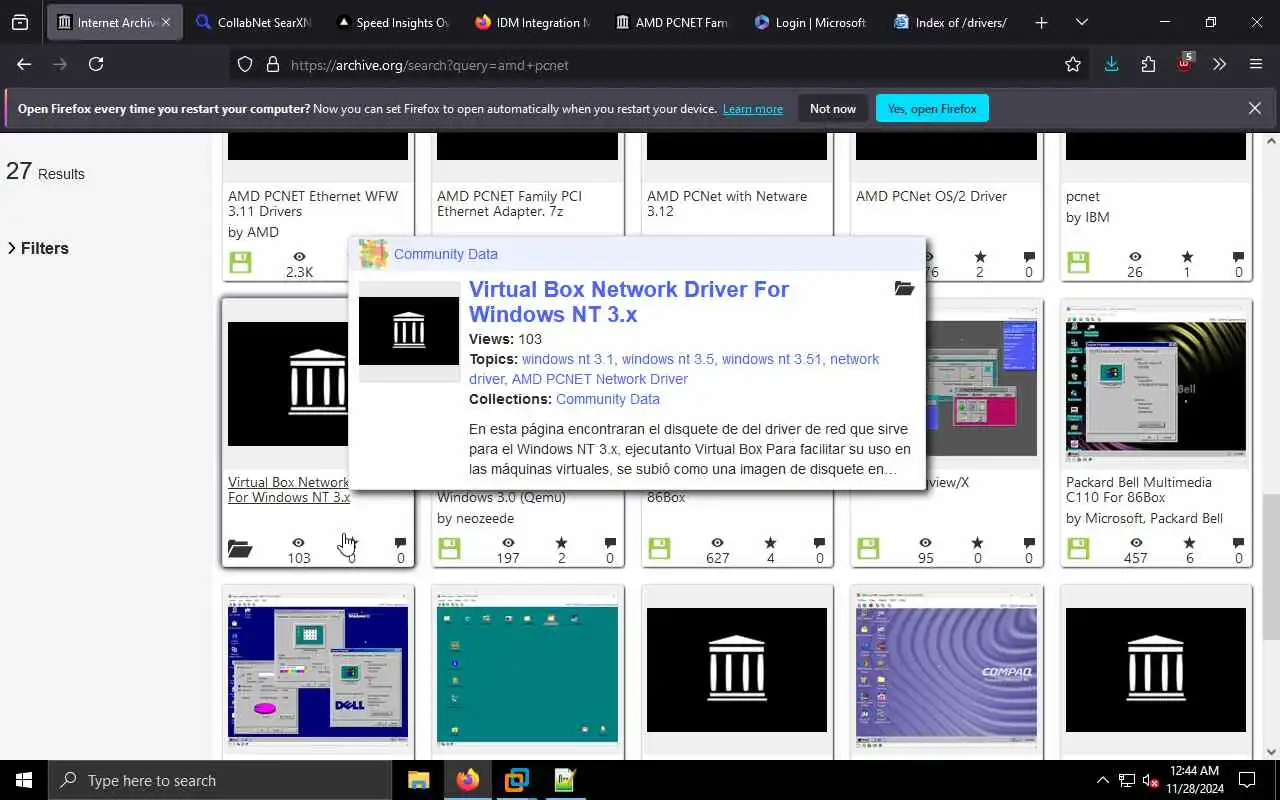Open the Downloads panel
1280x800 pixels.
click(1111, 64)
